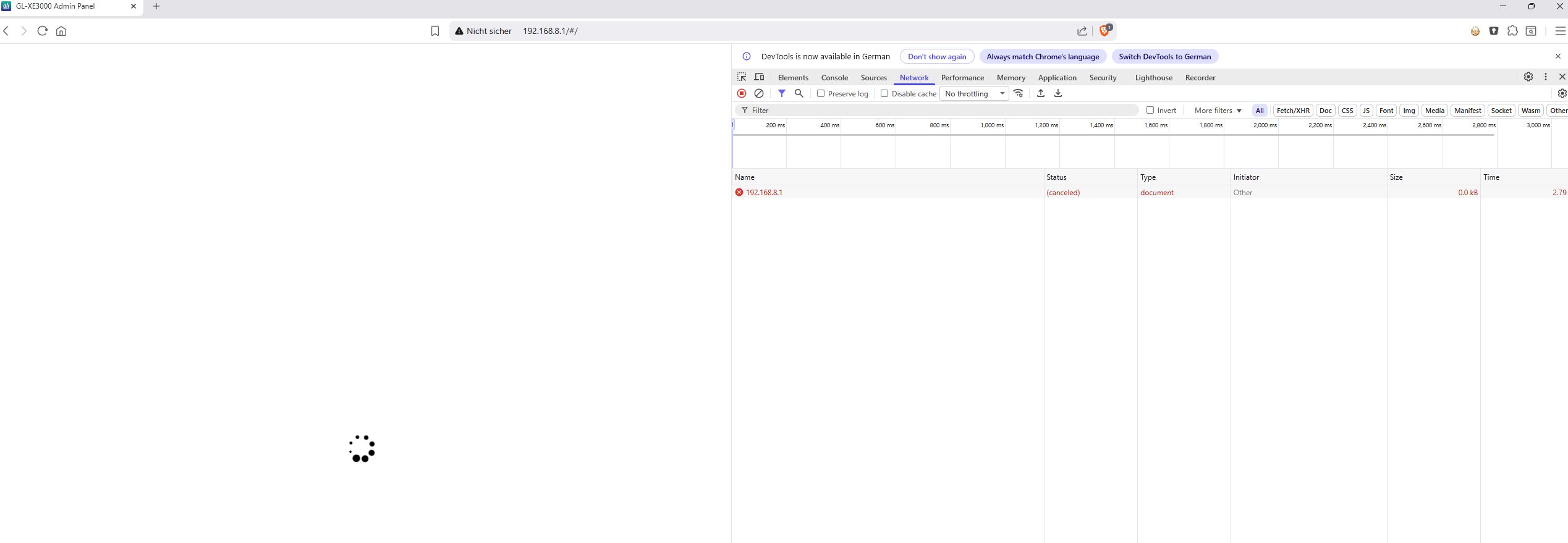
Task: Click the DevTools inspect element picker icon
Action: 742,77
